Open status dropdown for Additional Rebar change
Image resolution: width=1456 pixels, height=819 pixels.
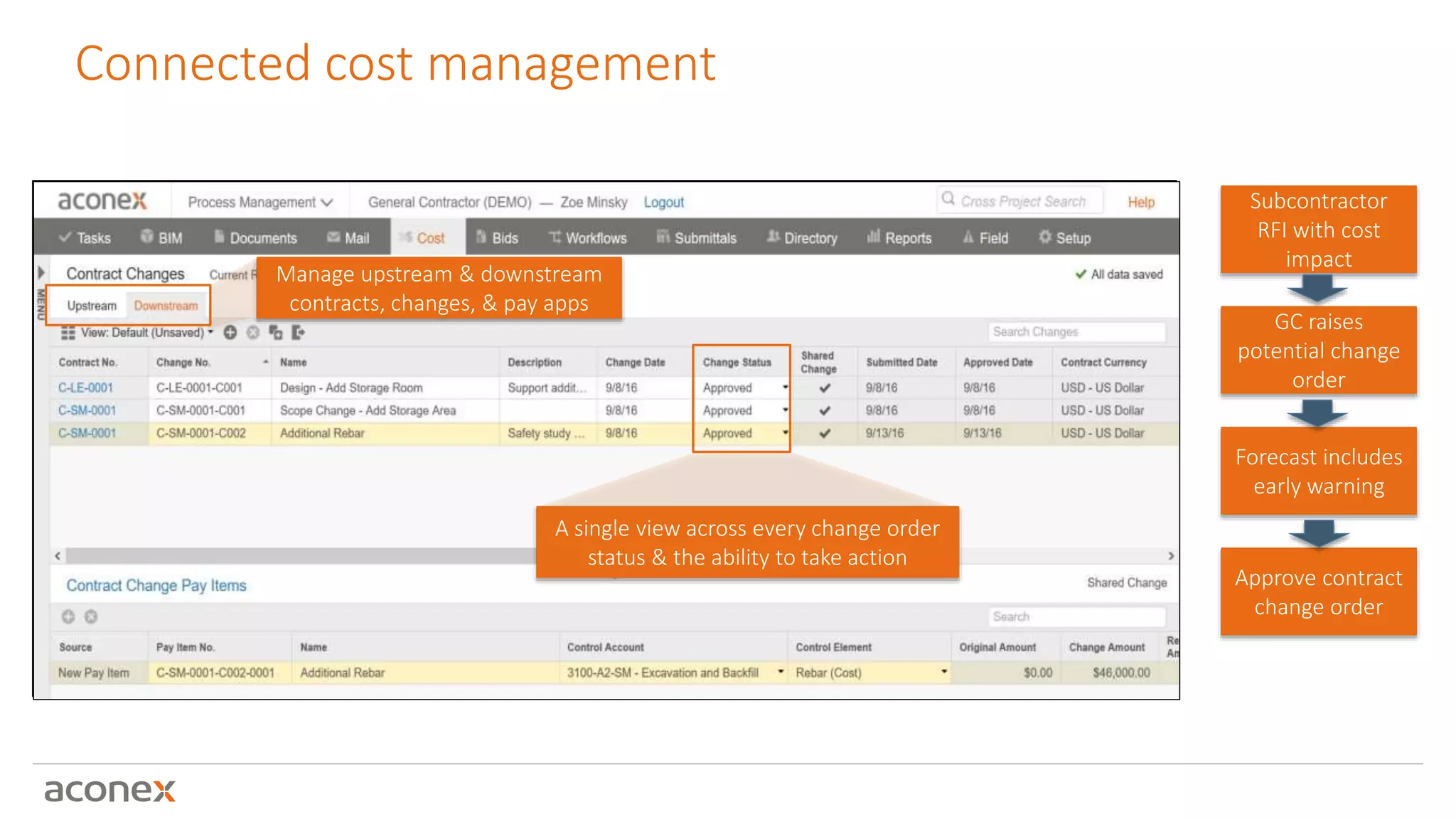pos(785,433)
